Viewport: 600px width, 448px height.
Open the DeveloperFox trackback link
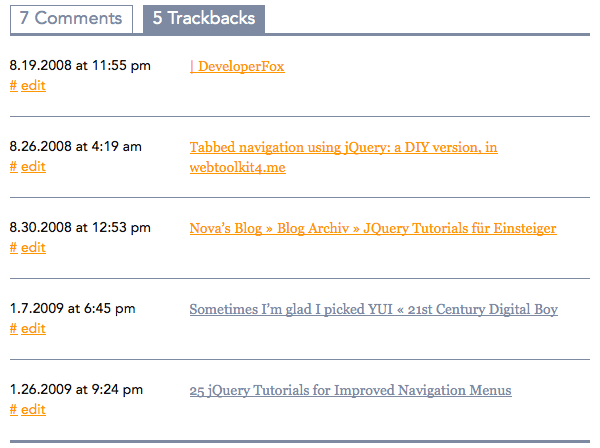(x=237, y=66)
